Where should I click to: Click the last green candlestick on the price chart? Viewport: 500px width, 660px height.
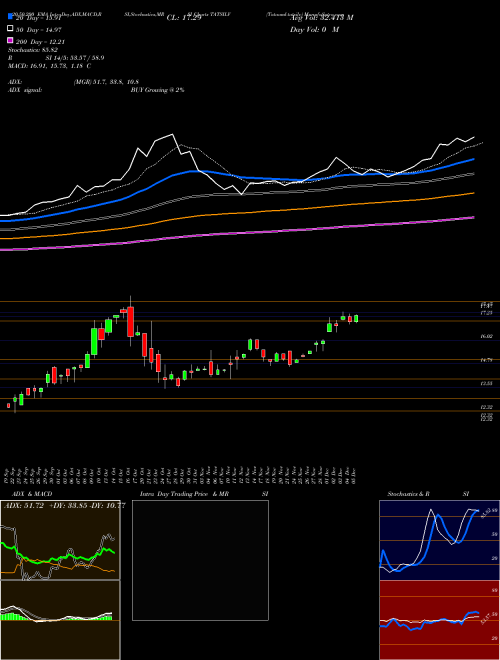pos(356,319)
